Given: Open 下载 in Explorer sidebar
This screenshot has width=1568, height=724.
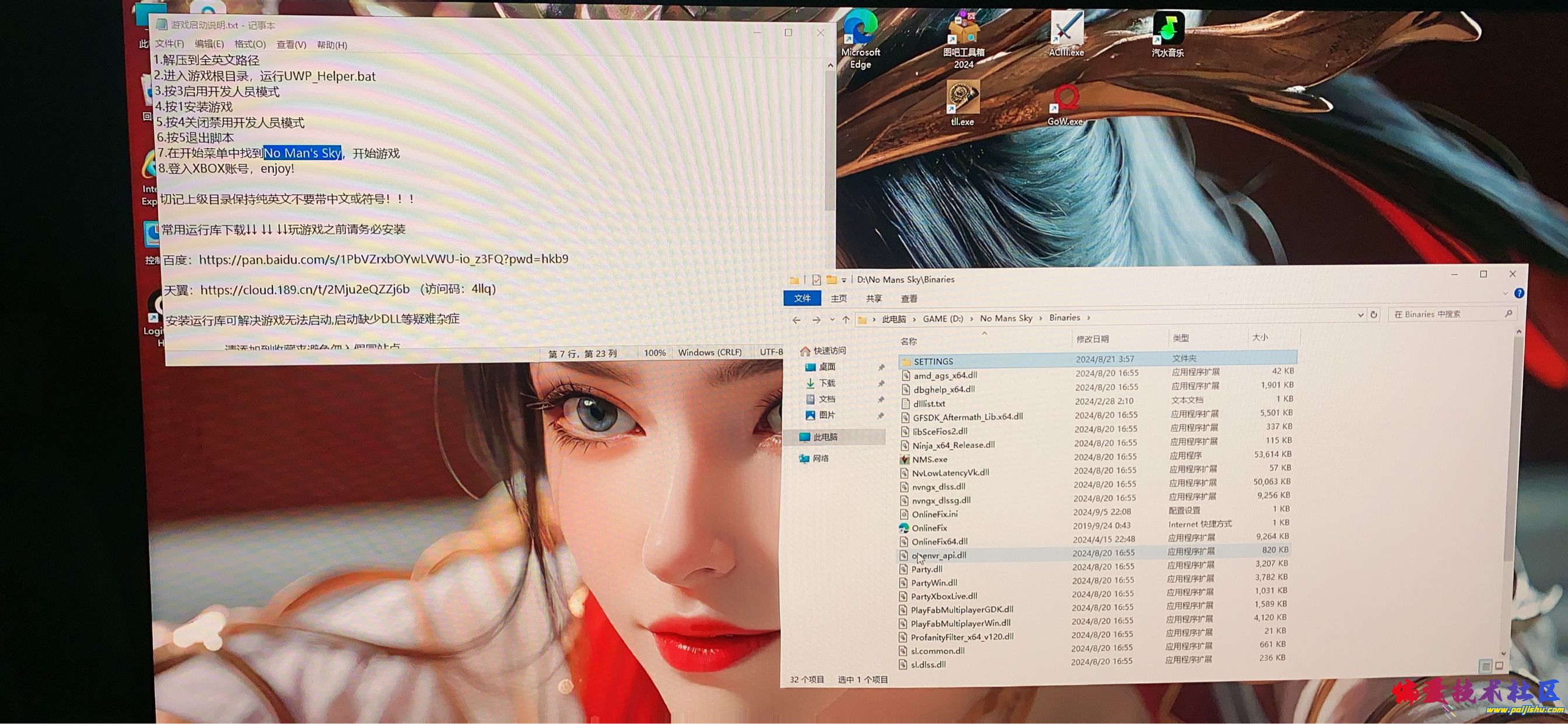Looking at the screenshot, I should pyautogui.click(x=820, y=383).
